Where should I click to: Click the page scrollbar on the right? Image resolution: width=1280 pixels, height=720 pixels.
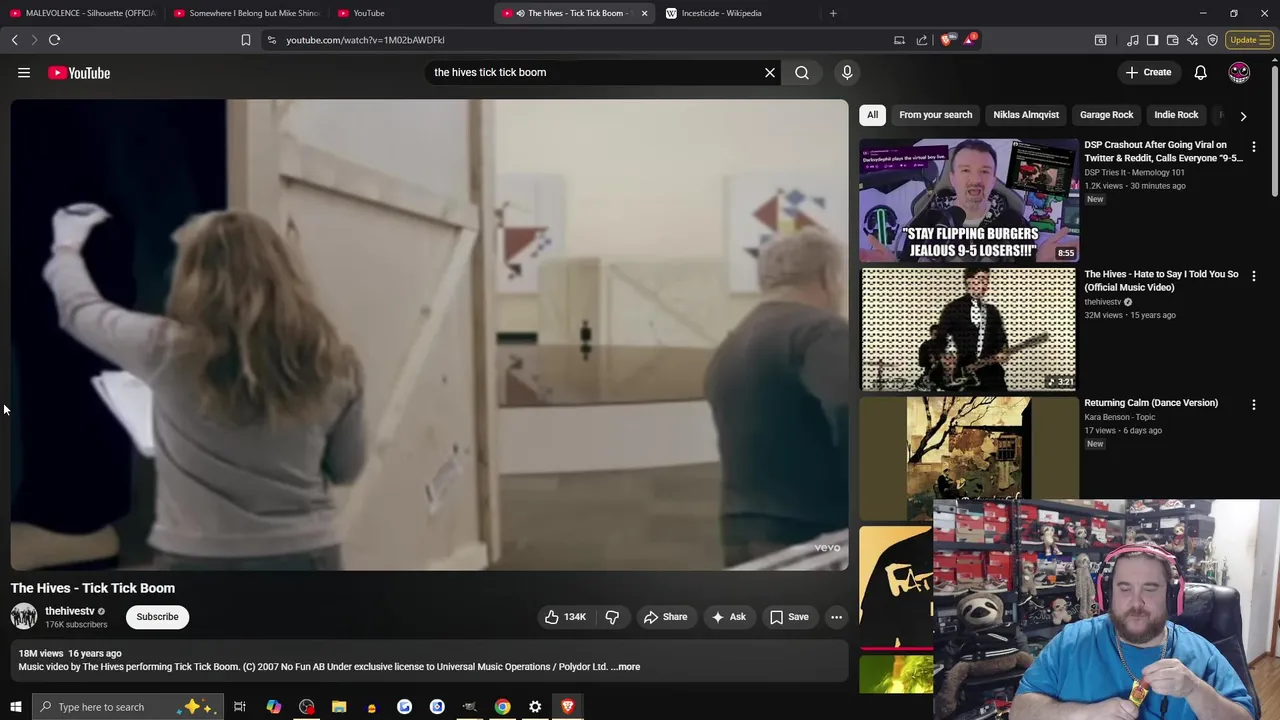tap(1274, 130)
